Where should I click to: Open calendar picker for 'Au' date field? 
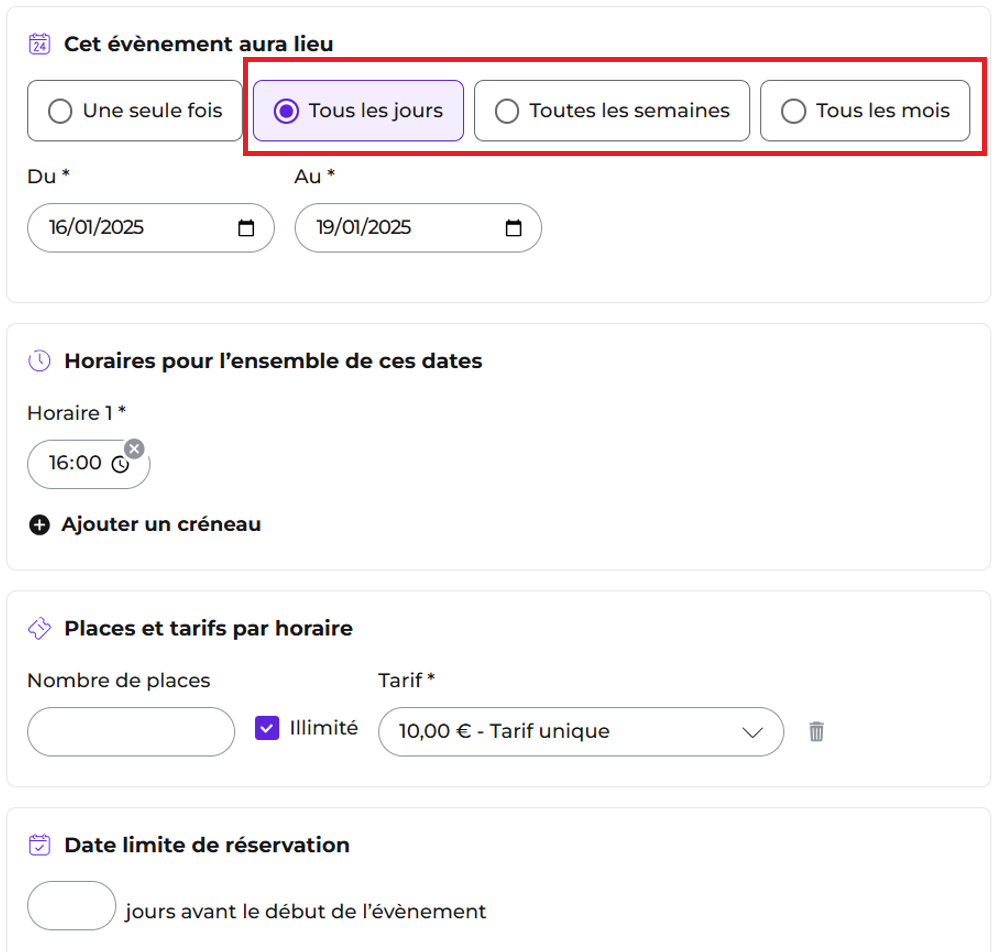tap(514, 228)
